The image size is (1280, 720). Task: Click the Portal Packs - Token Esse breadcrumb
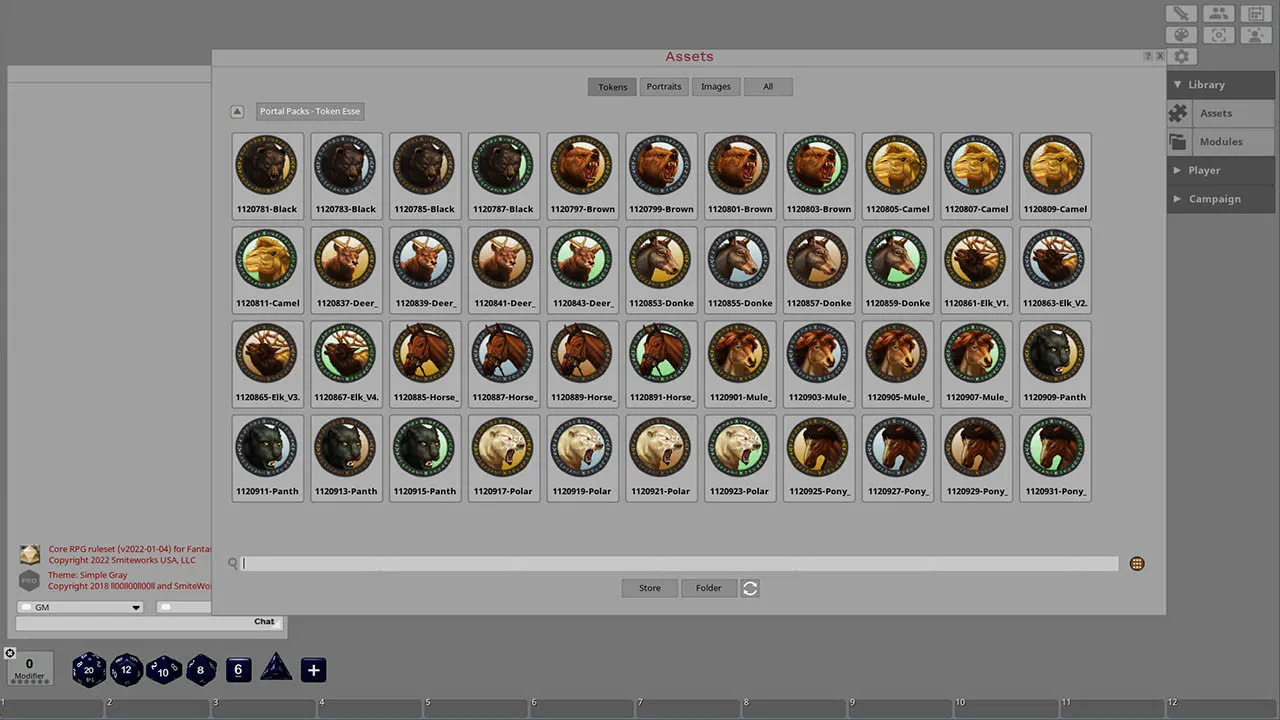[x=310, y=111]
